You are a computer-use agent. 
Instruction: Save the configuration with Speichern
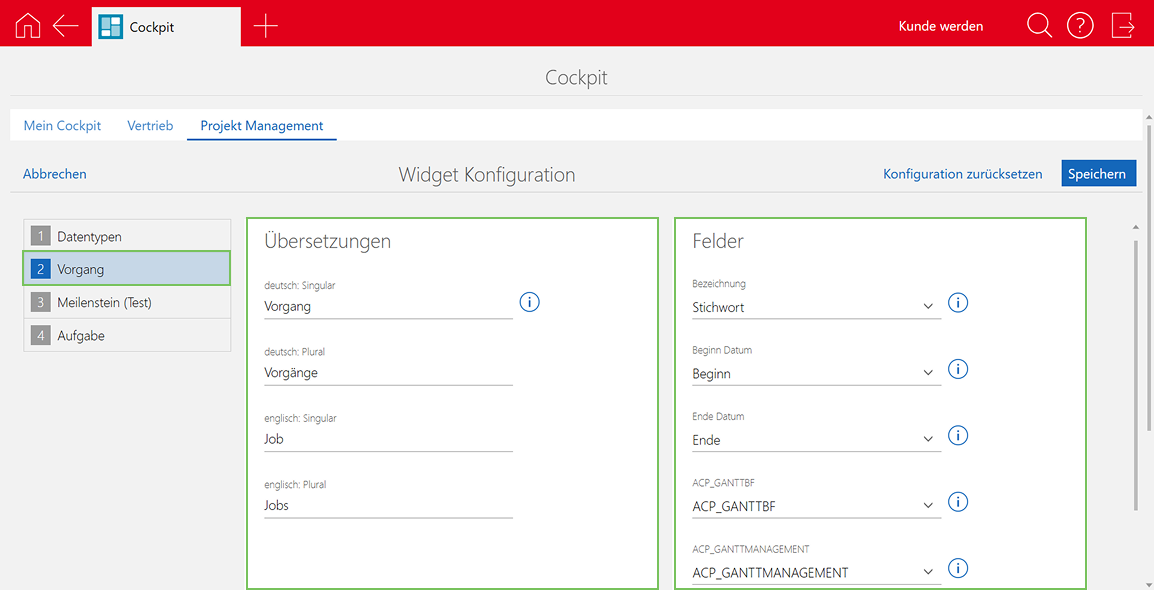coord(1098,173)
